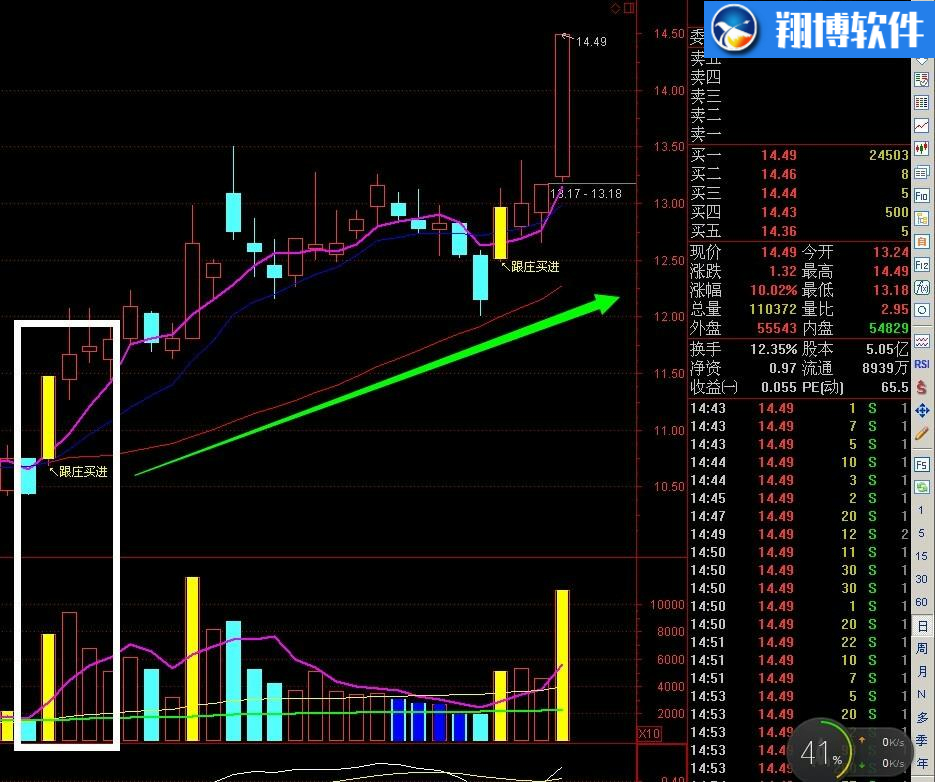Click the 买一 volume 24503
Screen dimensions: 935x782
[x=888, y=156]
